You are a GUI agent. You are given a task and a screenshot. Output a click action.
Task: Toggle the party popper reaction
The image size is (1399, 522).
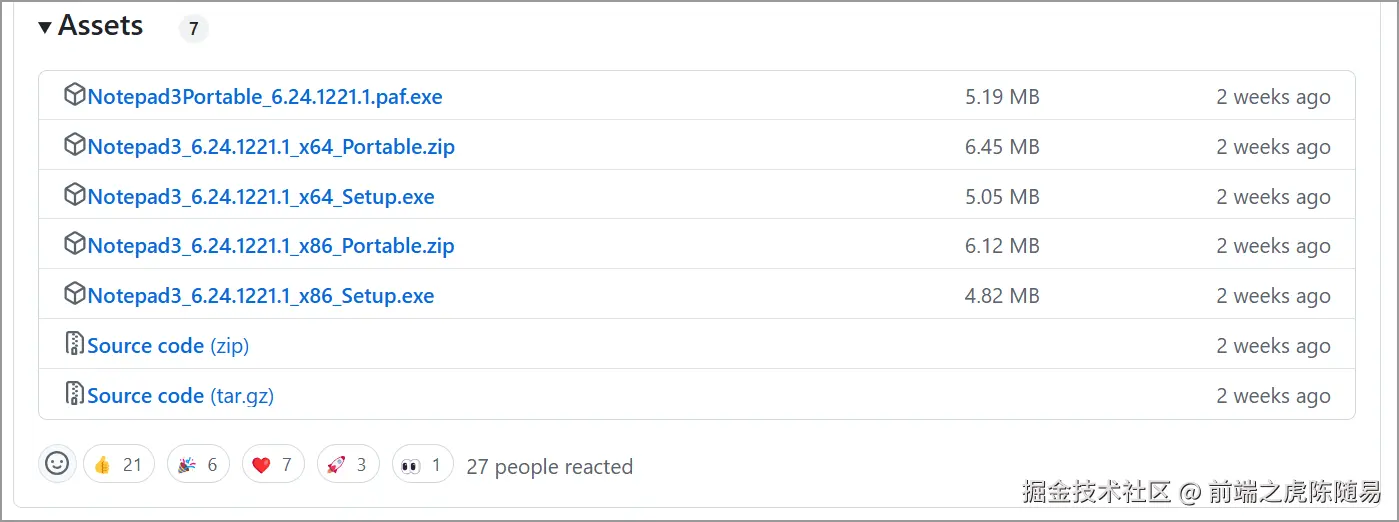click(x=198, y=464)
